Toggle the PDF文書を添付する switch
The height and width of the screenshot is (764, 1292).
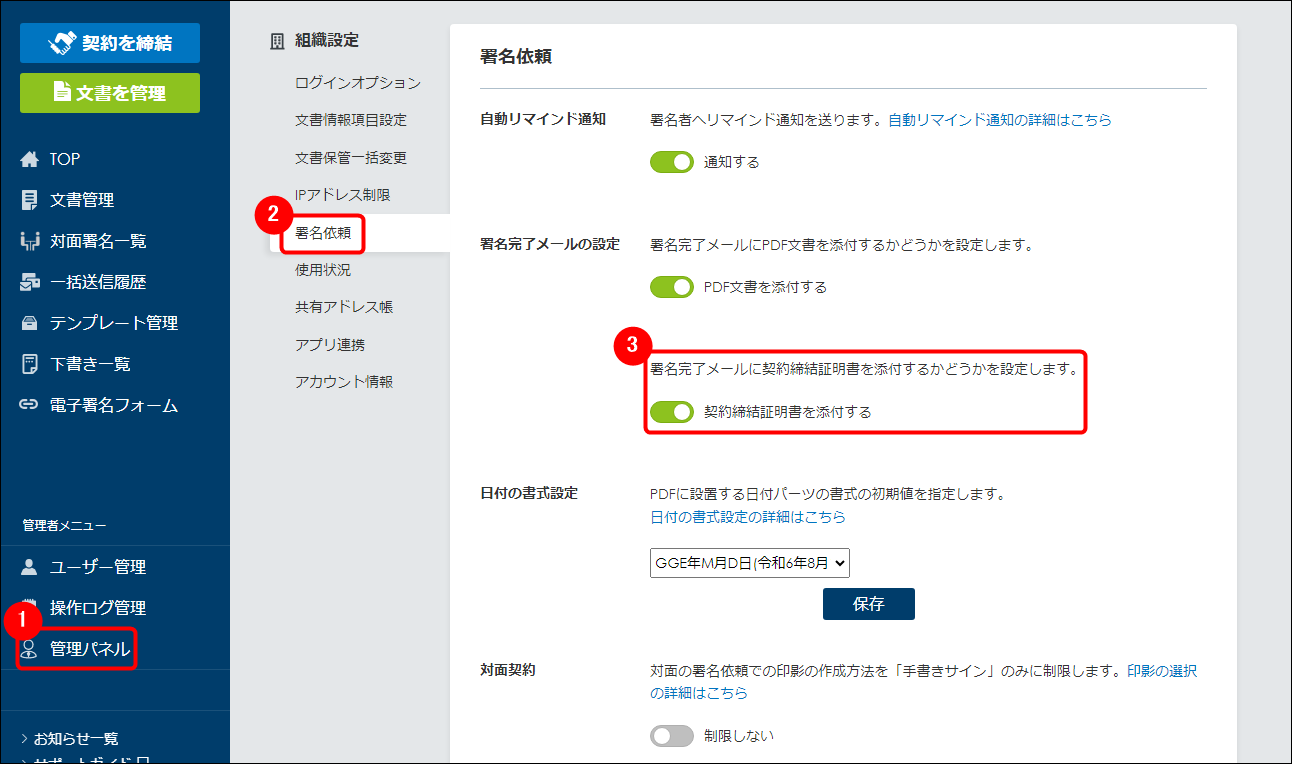coord(671,287)
